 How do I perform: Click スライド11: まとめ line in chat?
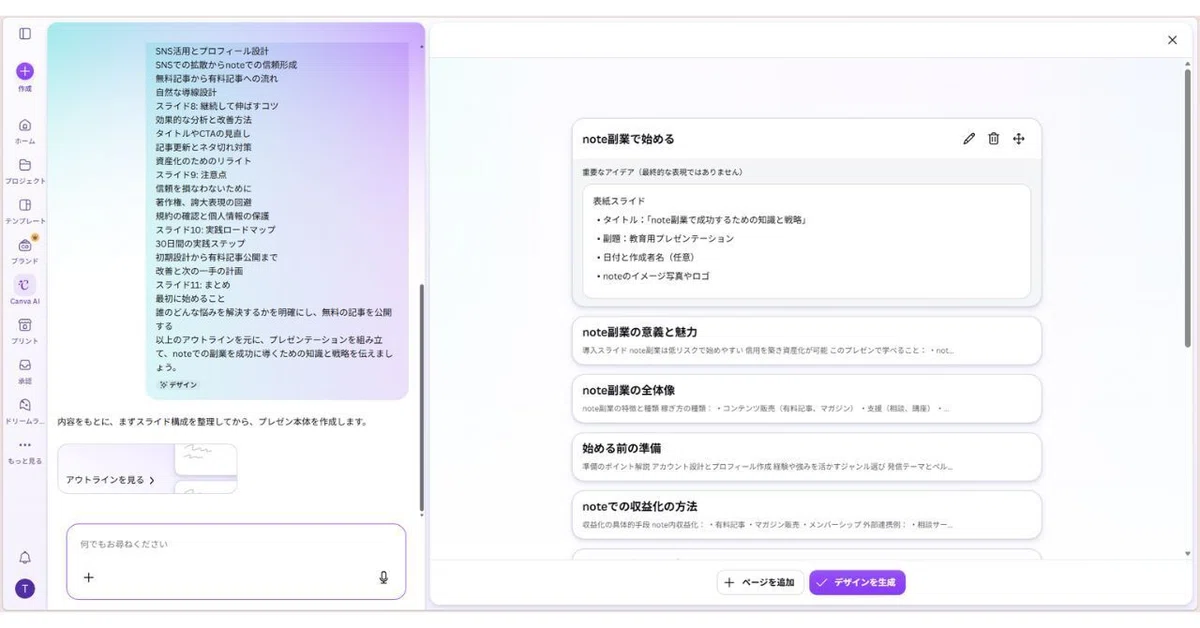point(192,285)
